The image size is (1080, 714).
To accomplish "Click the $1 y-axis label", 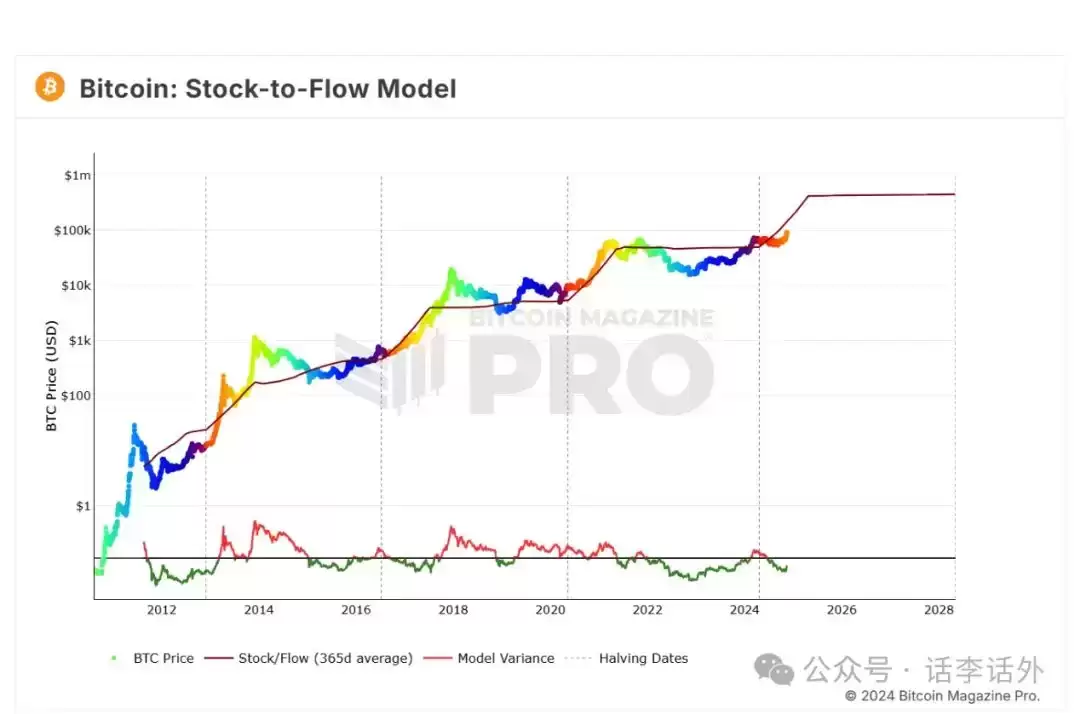I will tap(83, 506).
